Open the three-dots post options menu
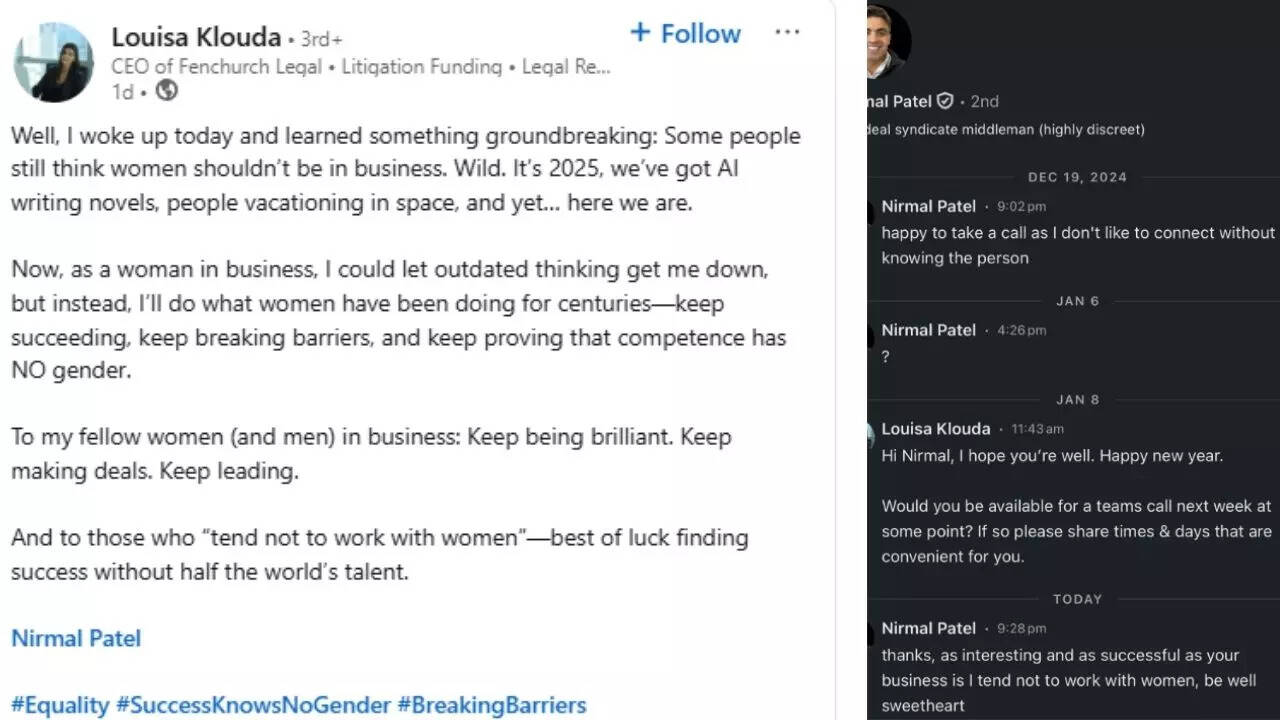Image resolution: width=1280 pixels, height=720 pixels. (x=787, y=32)
